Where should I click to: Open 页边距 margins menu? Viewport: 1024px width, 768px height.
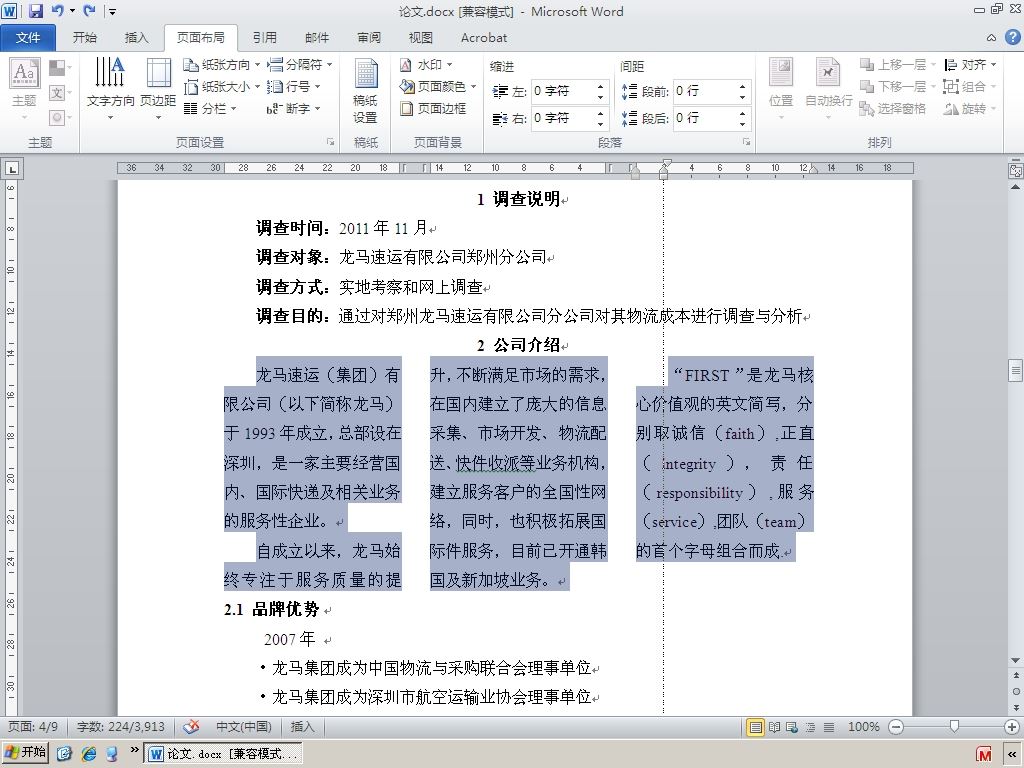(158, 88)
